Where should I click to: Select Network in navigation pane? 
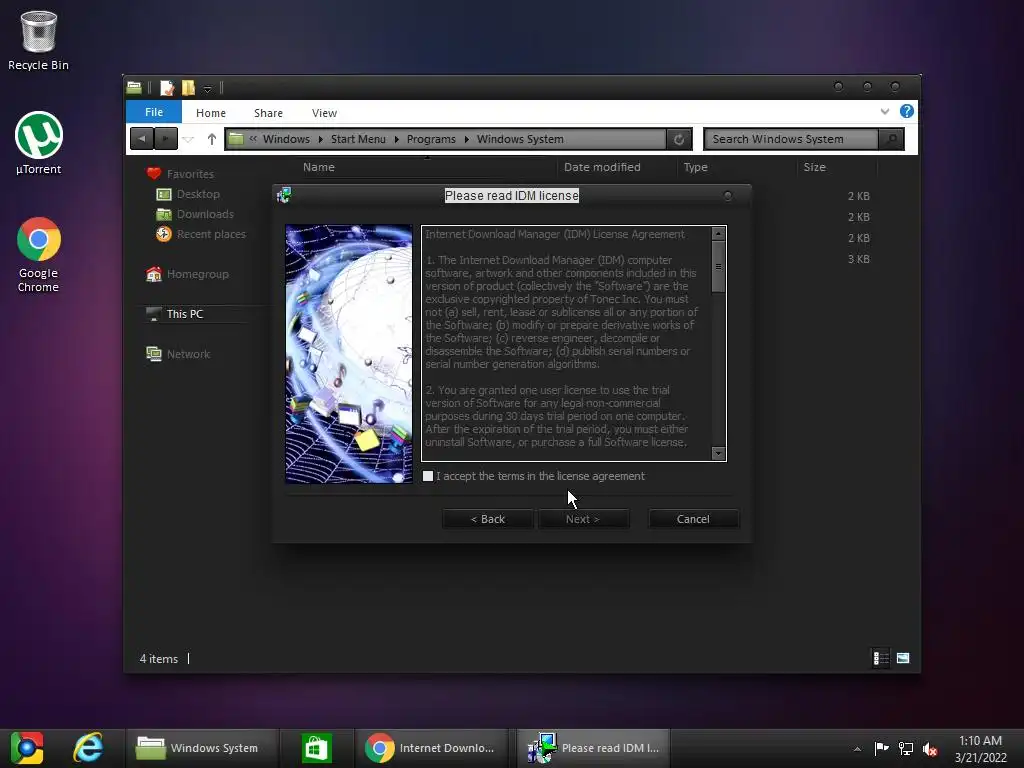[188, 354]
